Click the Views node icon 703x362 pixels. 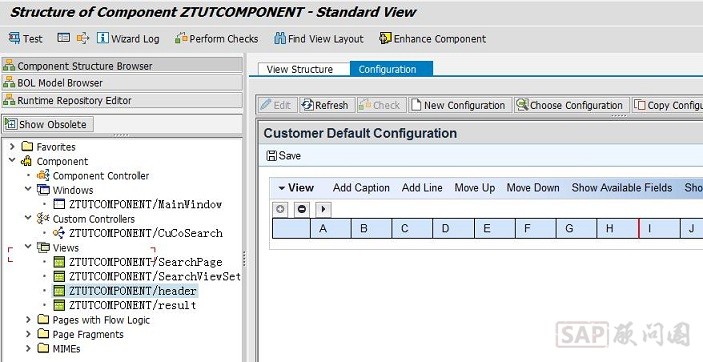[x=43, y=247]
